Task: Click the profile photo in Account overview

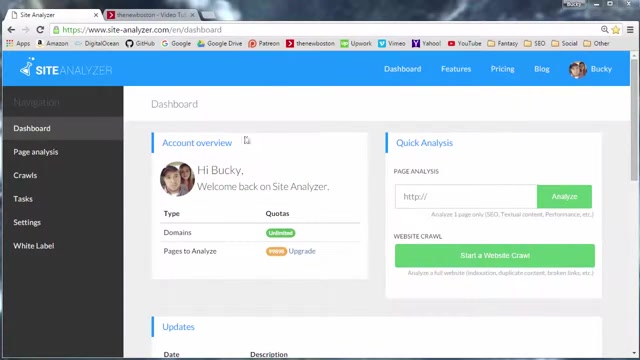Action: tap(177, 179)
